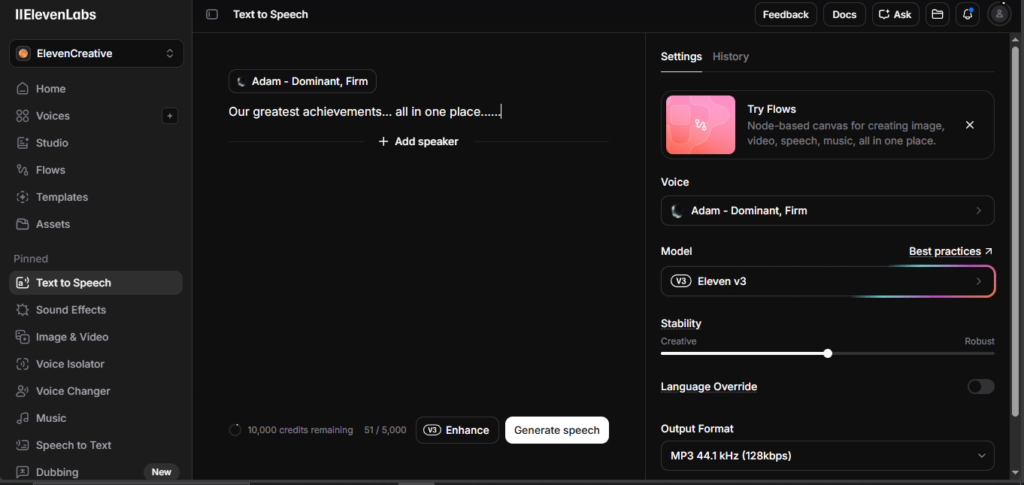Screen dimensions: 1024x485
Task: Toggle Language Override switch
Action: click(x=981, y=387)
